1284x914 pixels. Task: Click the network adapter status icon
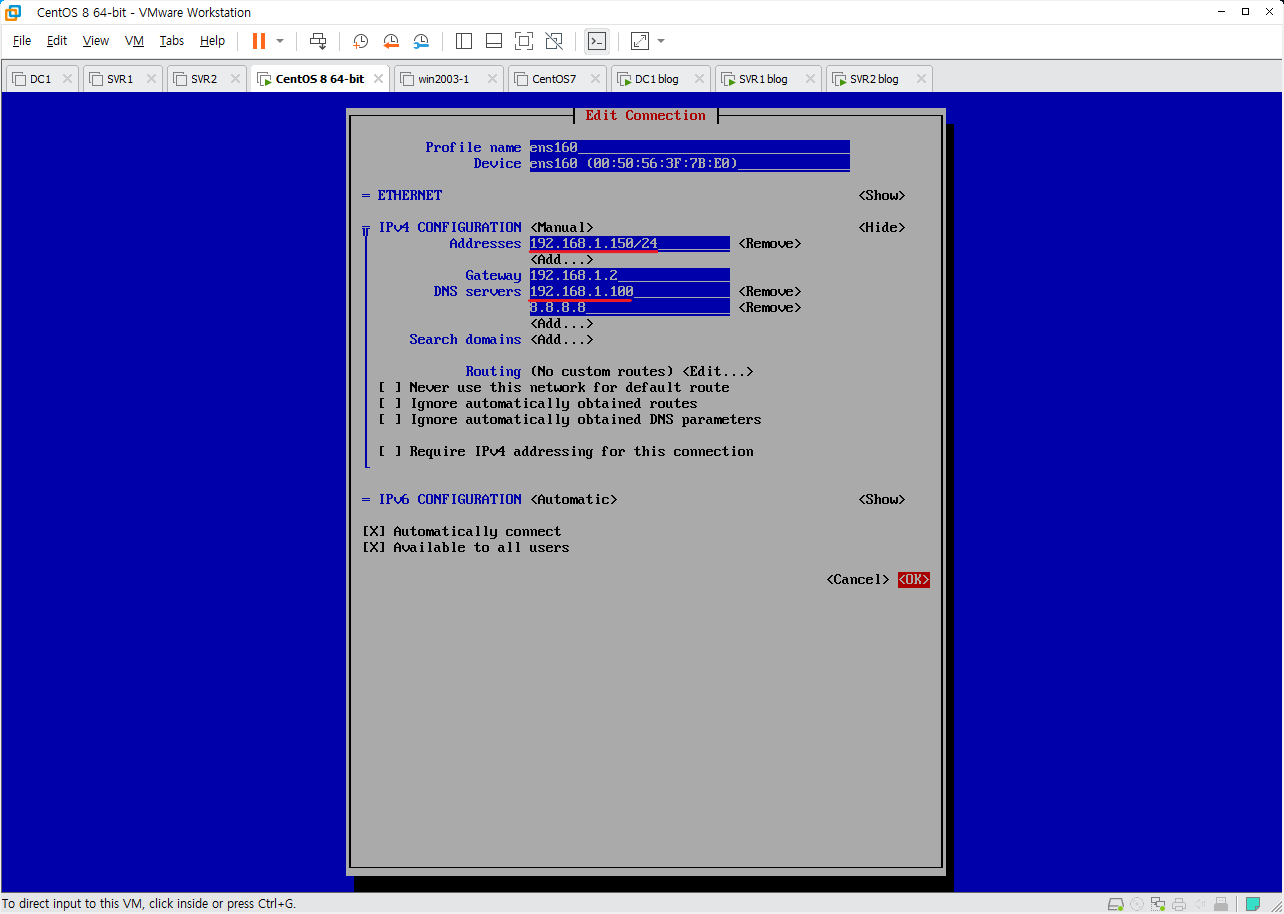(1158, 904)
